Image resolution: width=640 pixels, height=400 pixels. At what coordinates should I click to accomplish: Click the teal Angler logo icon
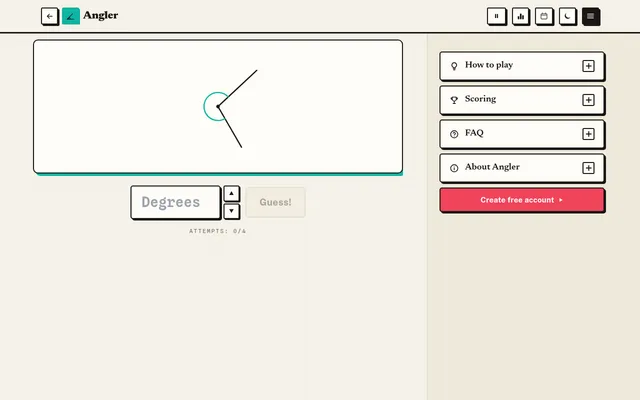71,16
